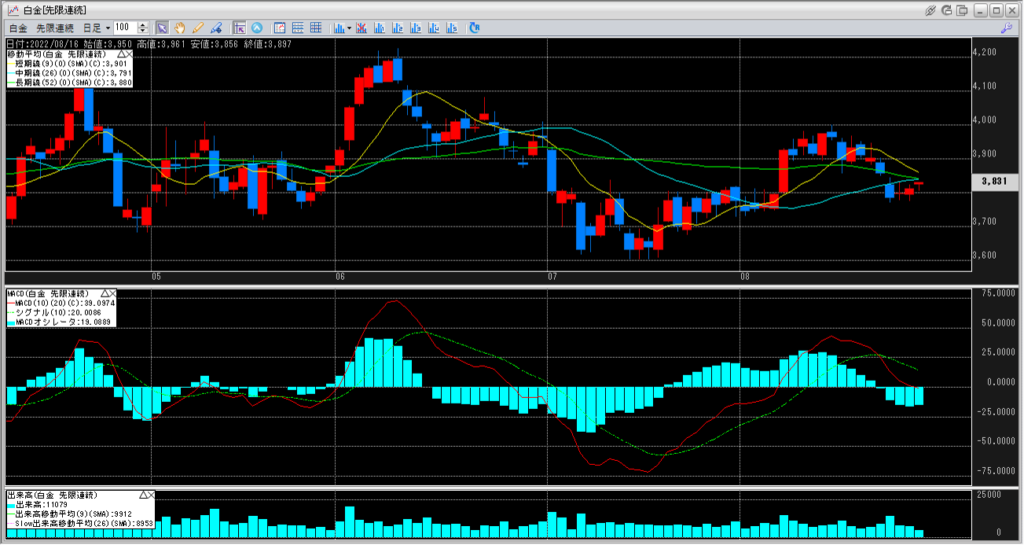Viewport: 1024px width, 545px height.
Task: Click the 05 month marker on time axis
Action: (156, 277)
